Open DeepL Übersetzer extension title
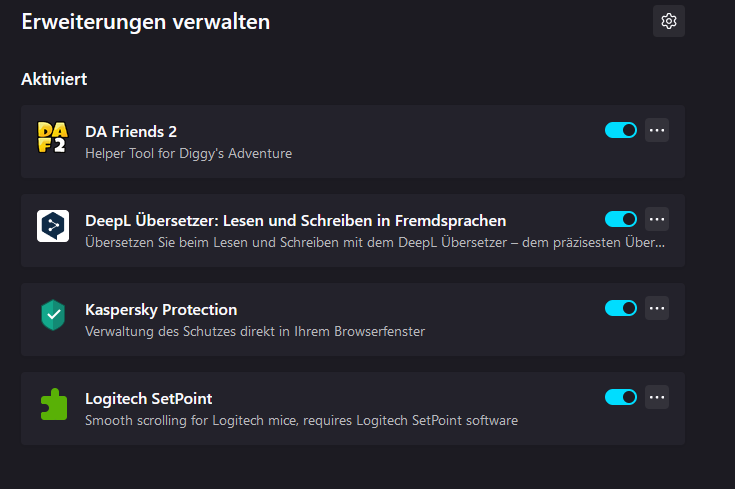 [295, 220]
